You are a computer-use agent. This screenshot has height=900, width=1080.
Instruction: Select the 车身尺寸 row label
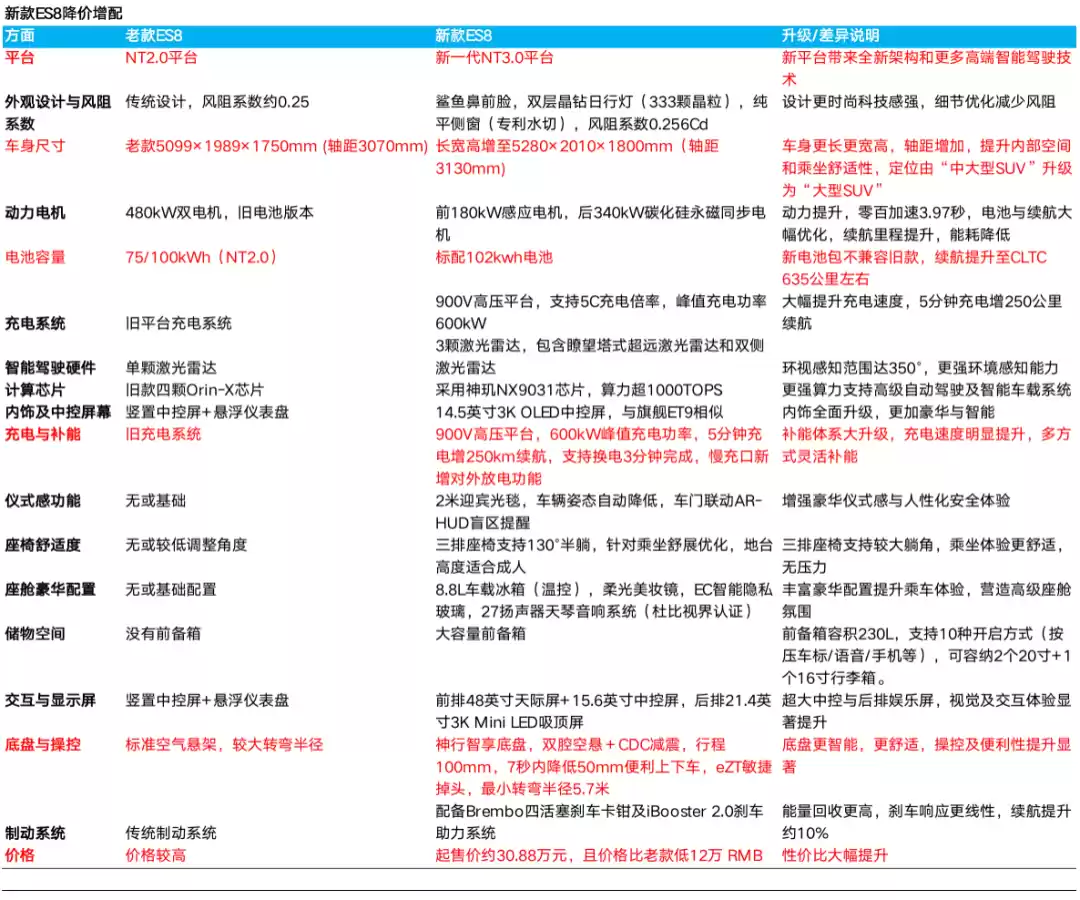(x=35, y=146)
